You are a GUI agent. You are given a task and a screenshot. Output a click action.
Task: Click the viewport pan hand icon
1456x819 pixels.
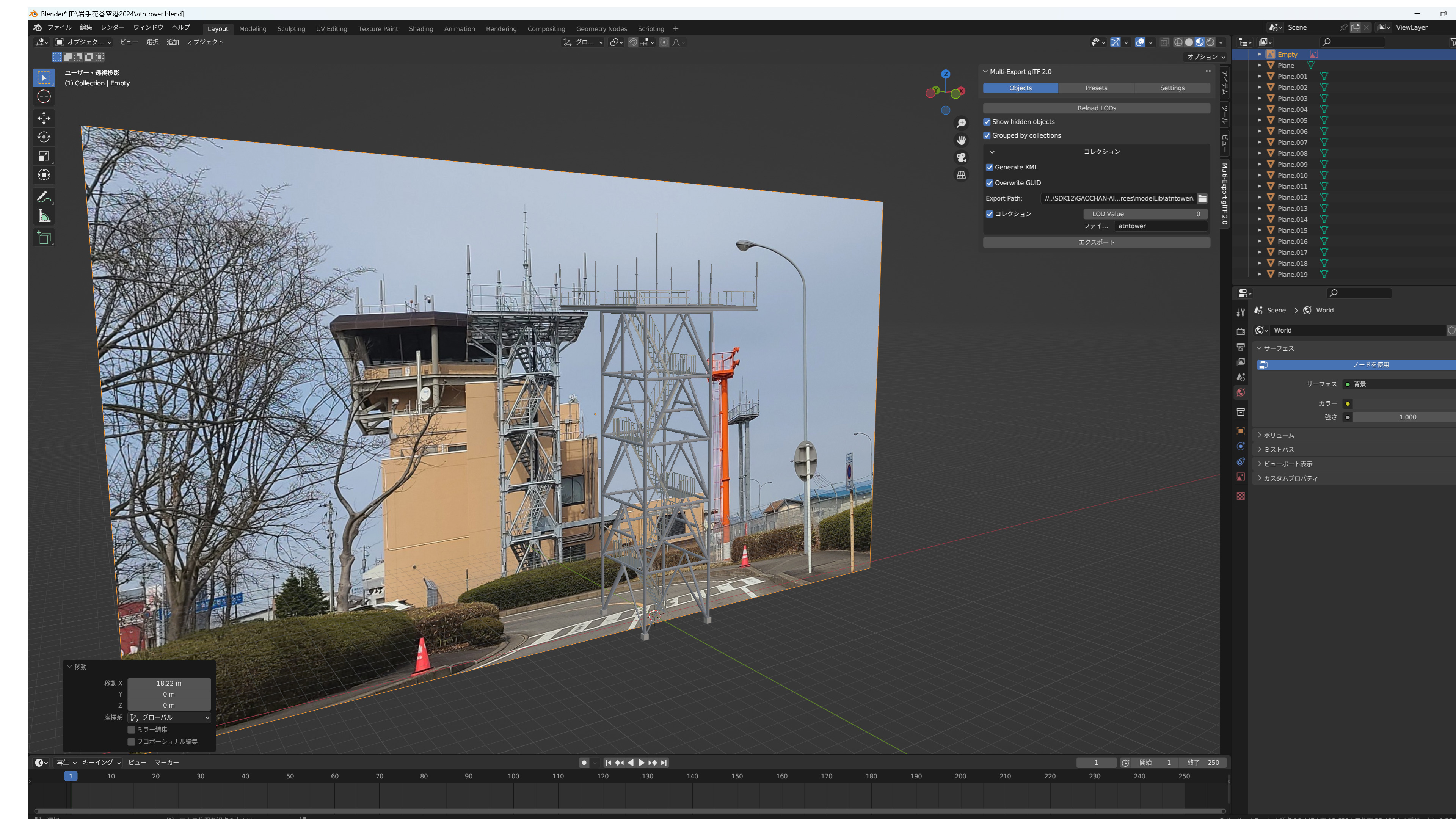(962, 140)
